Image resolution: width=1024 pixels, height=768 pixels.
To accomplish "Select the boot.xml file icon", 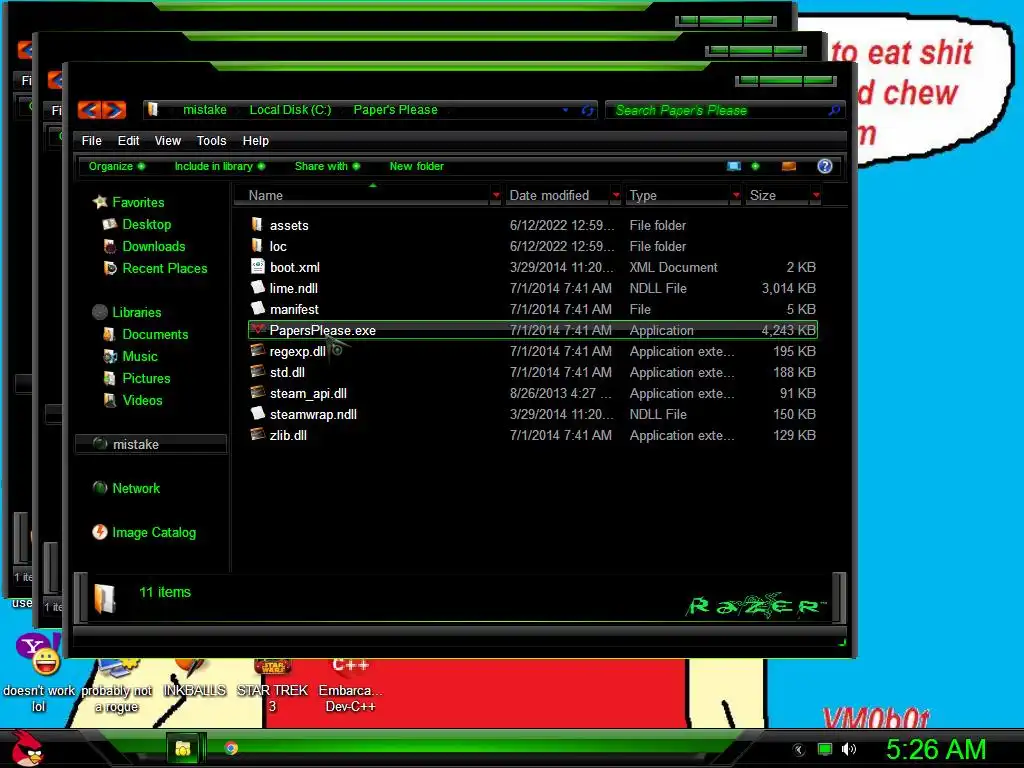I will pyautogui.click(x=258, y=266).
